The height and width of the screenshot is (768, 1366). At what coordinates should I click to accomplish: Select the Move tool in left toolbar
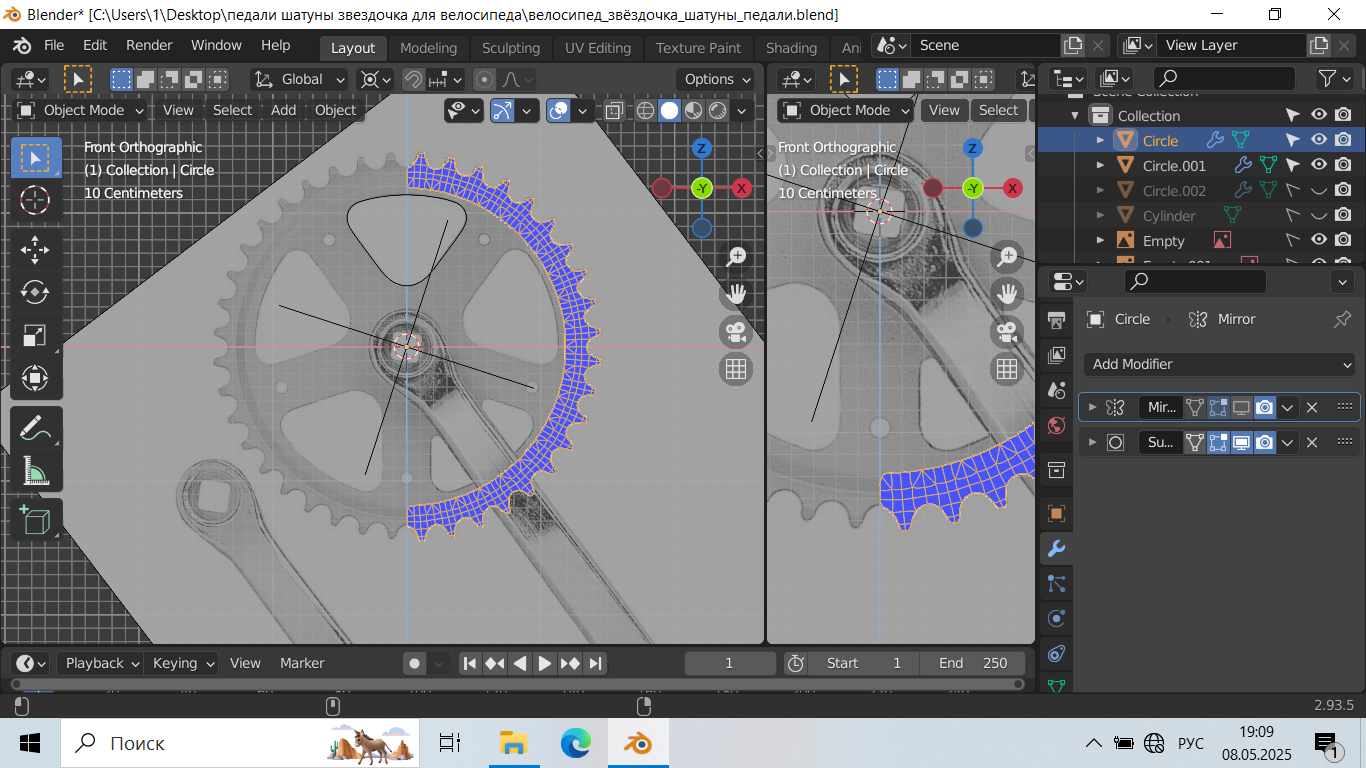pyautogui.click(x=35, y=249)
